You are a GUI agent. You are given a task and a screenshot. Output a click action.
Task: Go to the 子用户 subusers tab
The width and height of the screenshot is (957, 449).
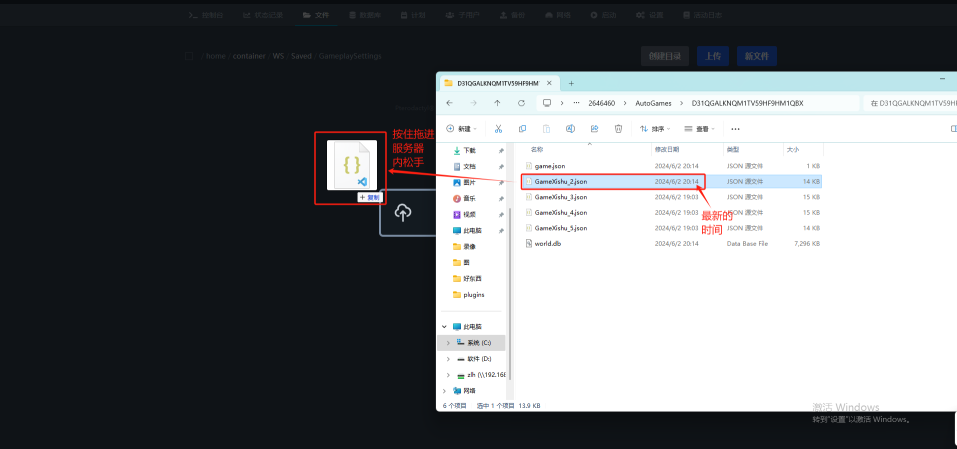point(462,15)
